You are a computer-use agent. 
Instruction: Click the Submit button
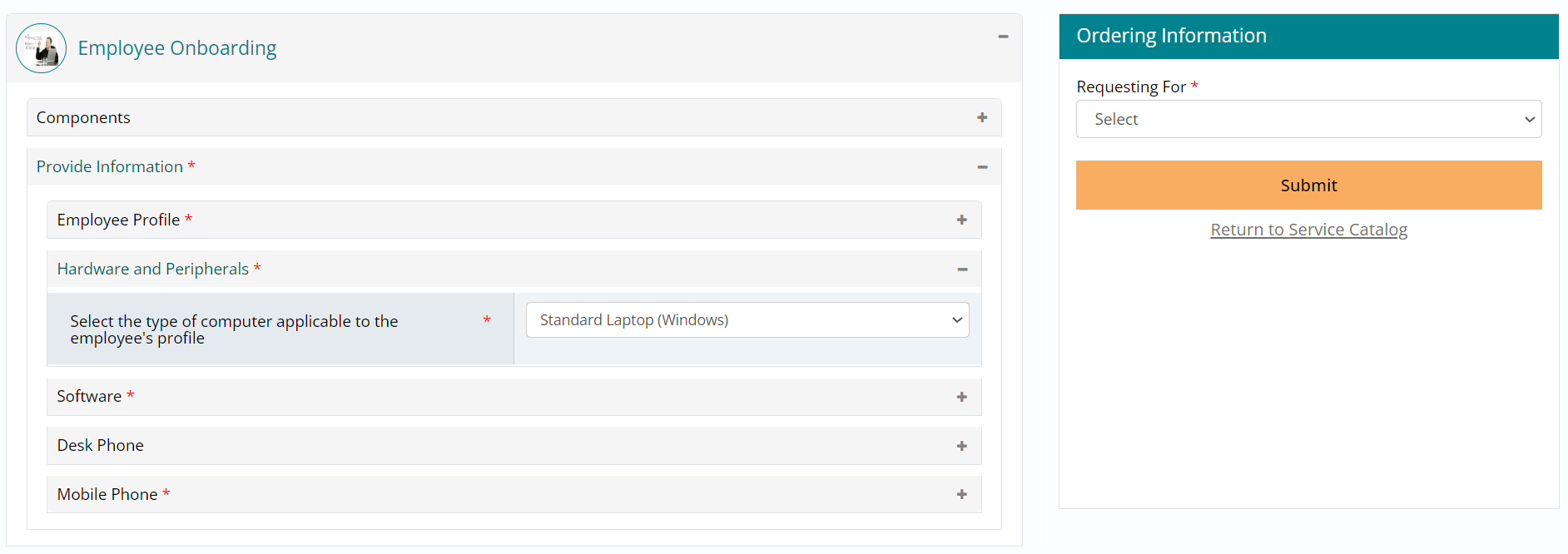point(1308,185)
